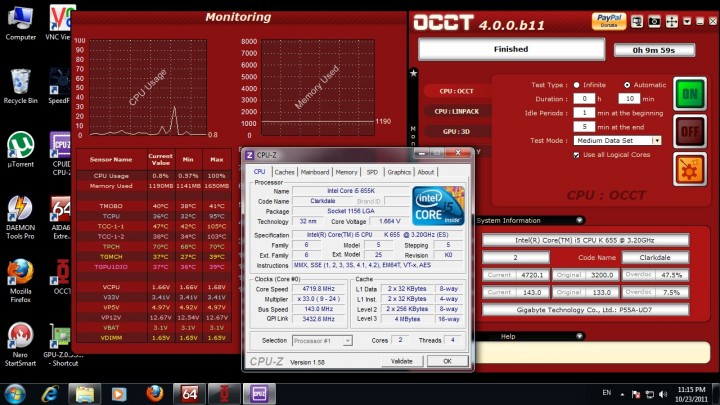Click the OCCT title bar dropdown arrow

pos(687,21)
